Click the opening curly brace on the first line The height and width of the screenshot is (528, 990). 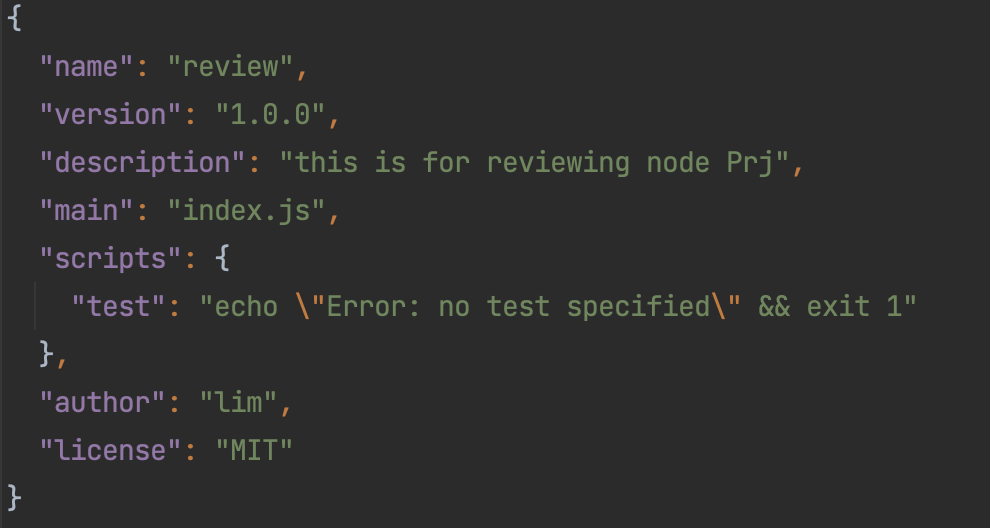point(14,19)
